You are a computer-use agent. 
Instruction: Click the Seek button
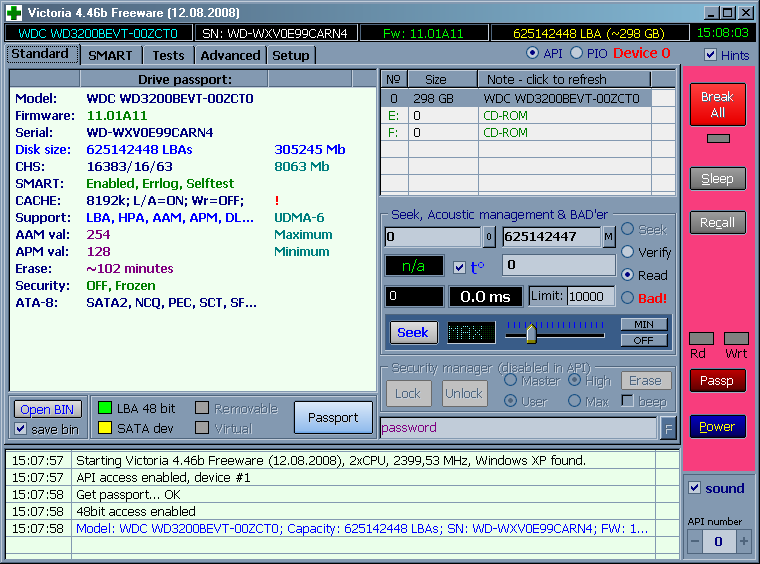[413, 332]
